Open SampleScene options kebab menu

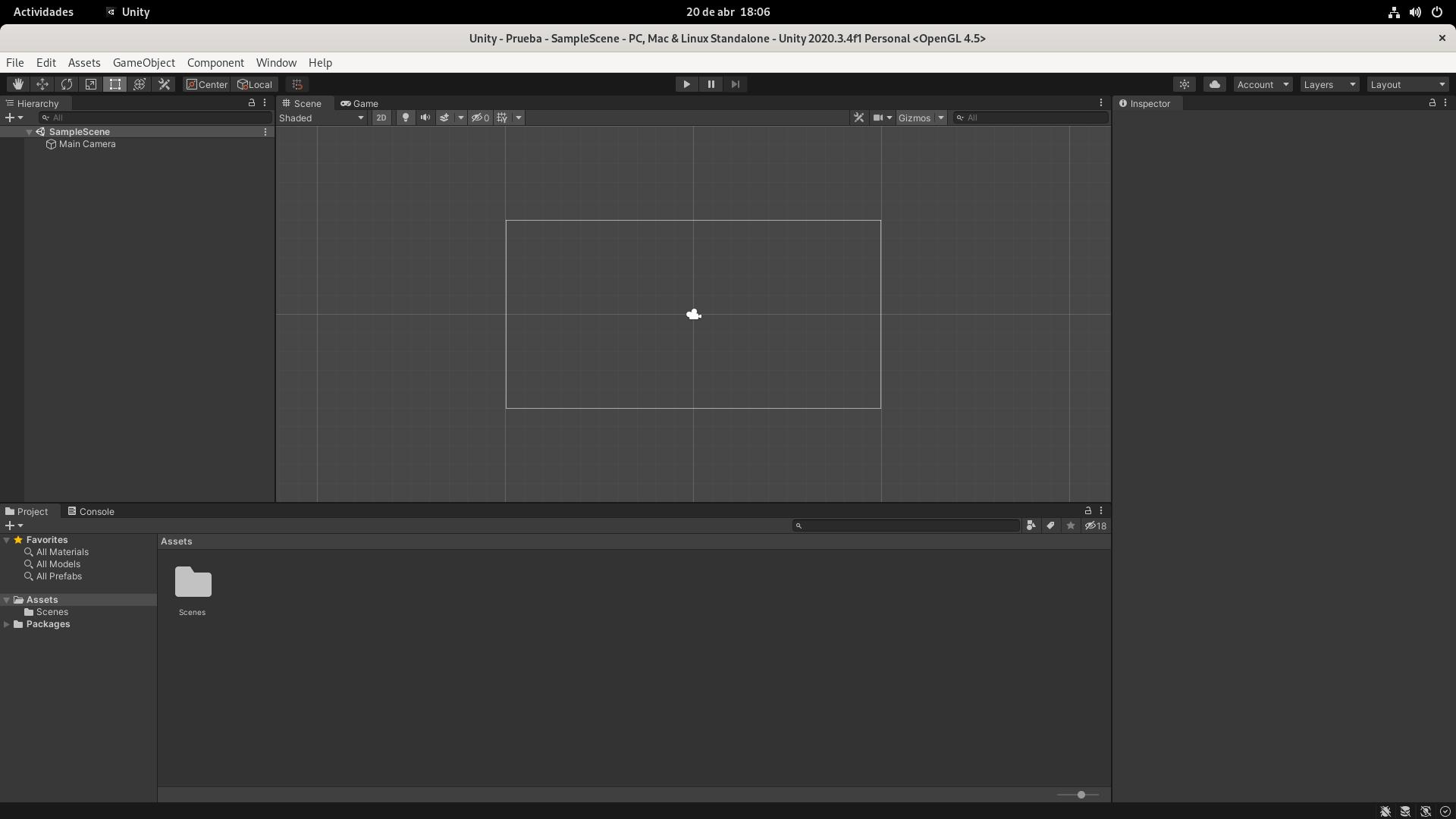(265, 132)
